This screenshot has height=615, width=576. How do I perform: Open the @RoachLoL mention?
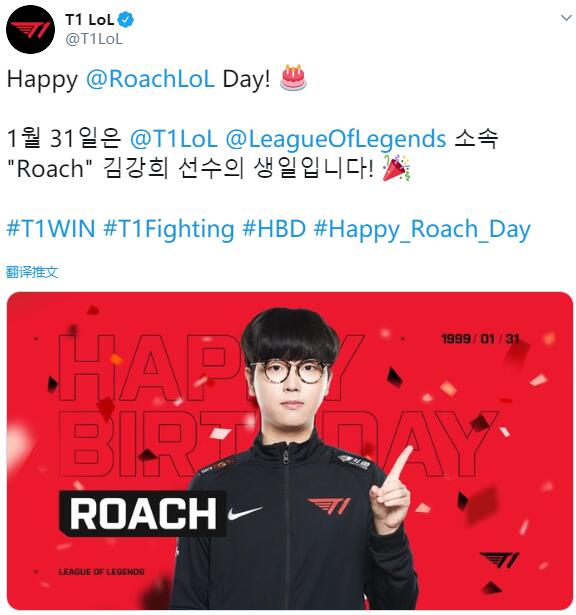tap(150, 79)
